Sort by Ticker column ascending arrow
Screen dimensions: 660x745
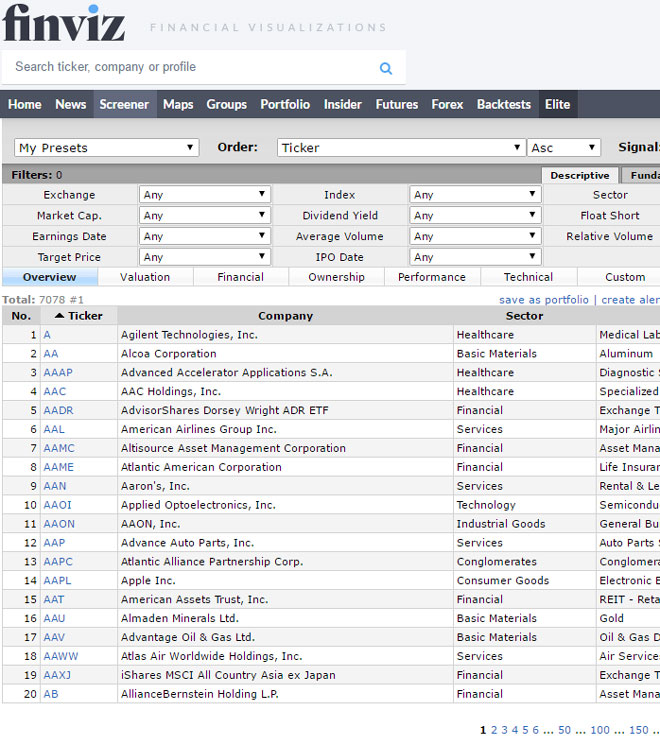(x=59, y=315)
